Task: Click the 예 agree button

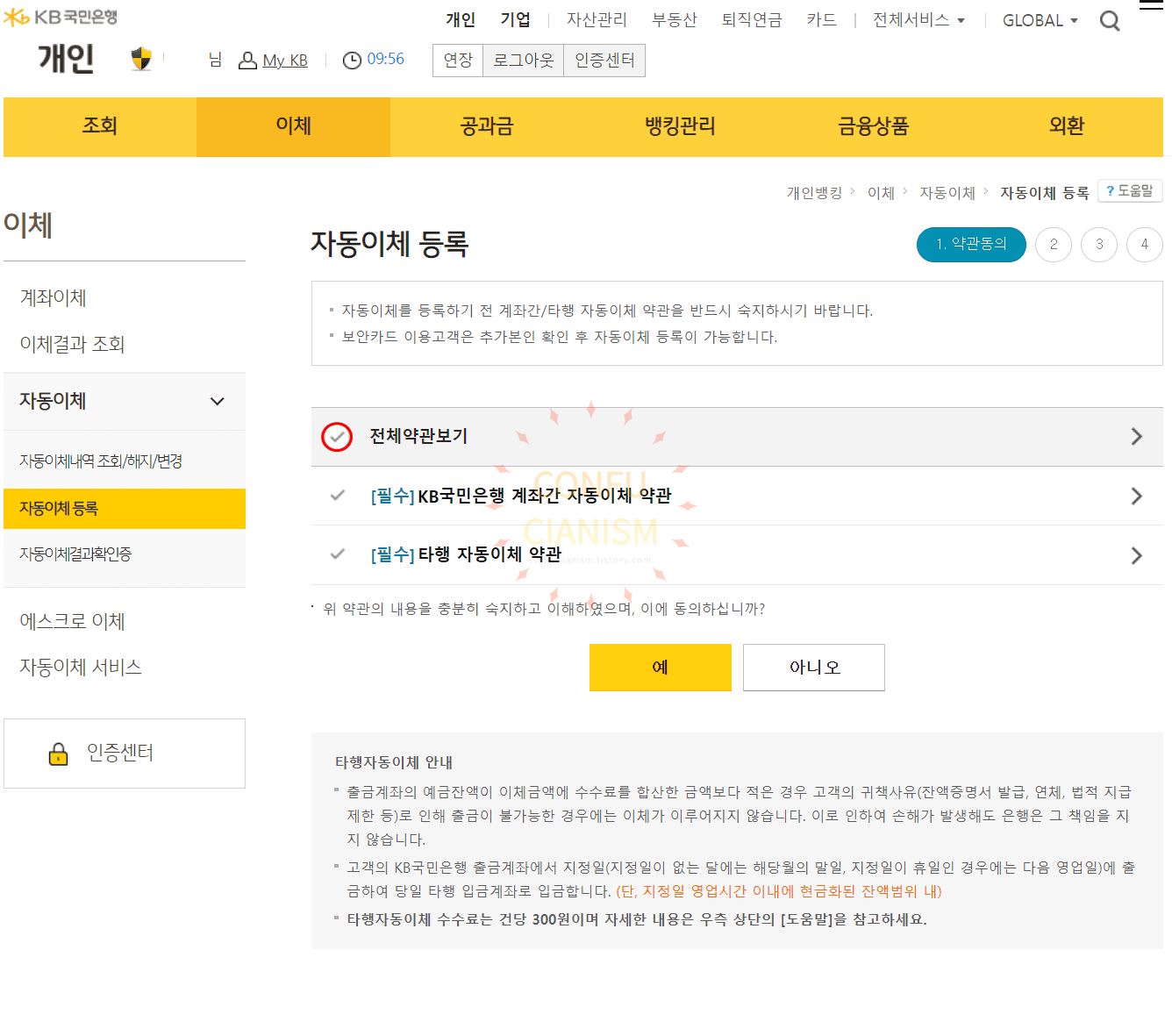Action: point(661,668)
